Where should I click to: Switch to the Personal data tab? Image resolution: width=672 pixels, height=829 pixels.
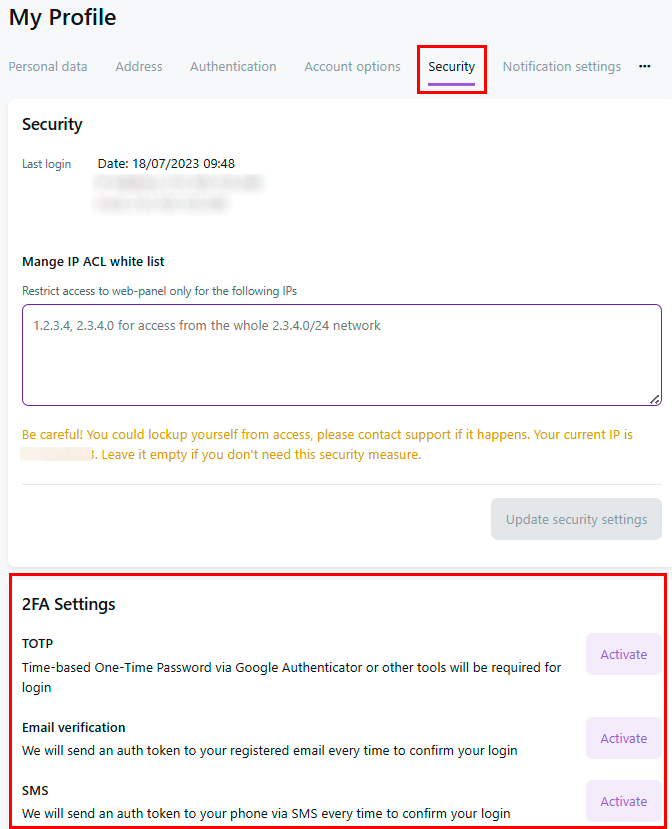(48, 67)
